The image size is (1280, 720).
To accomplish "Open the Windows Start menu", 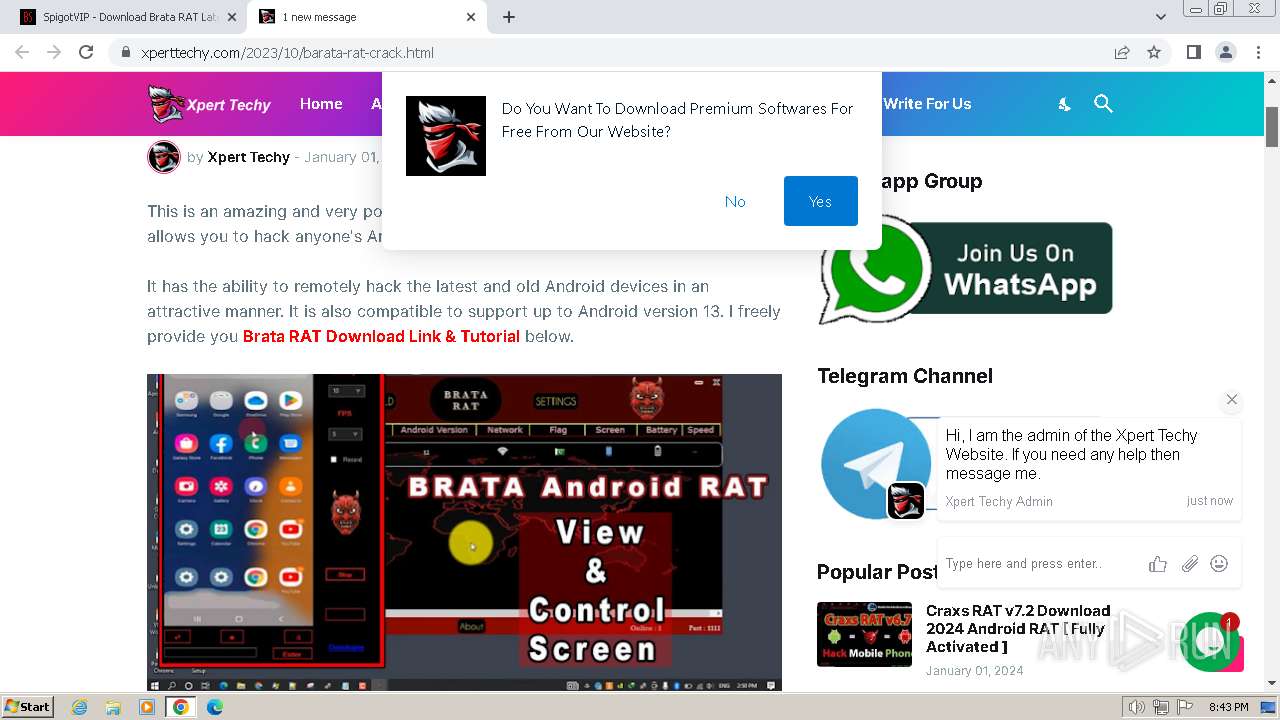I will [x=27, y=707].
